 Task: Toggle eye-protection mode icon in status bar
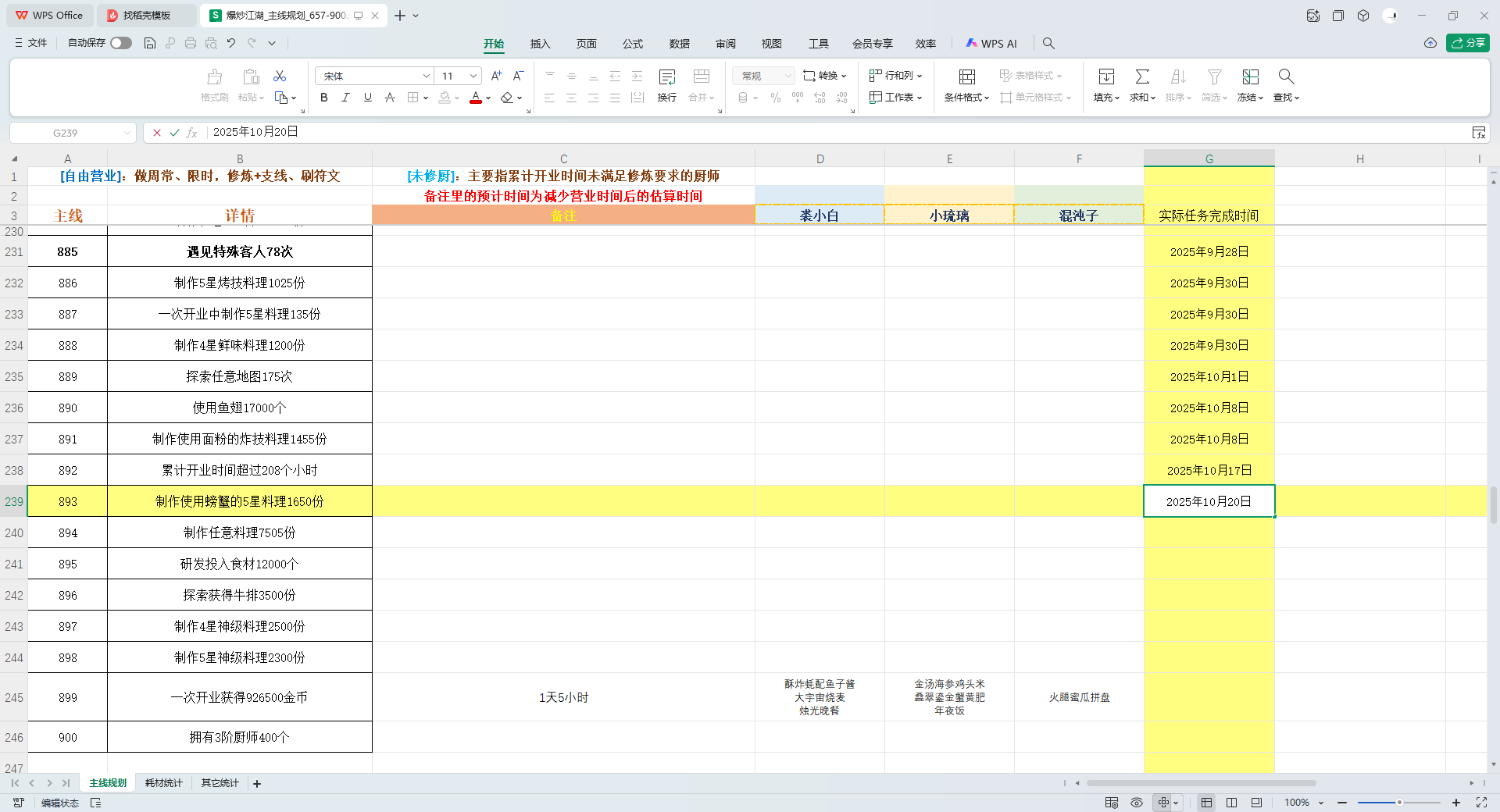1137,803
